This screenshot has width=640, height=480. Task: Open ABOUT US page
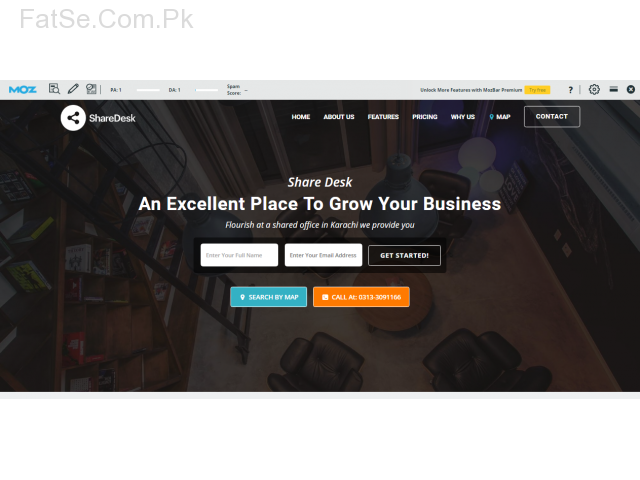pos(339,117)
